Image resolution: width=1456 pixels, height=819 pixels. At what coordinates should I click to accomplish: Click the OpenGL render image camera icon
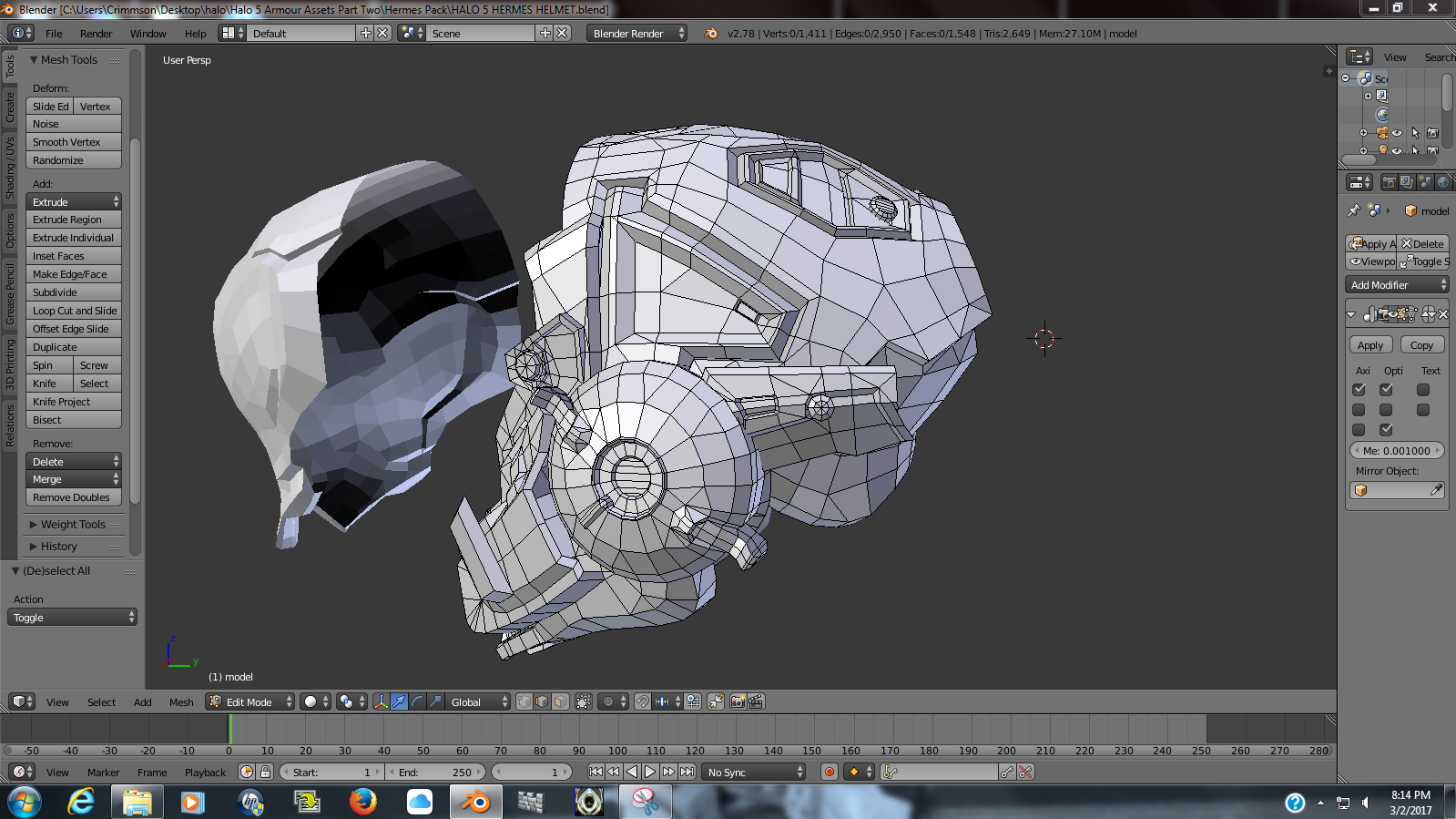(738, 701)
